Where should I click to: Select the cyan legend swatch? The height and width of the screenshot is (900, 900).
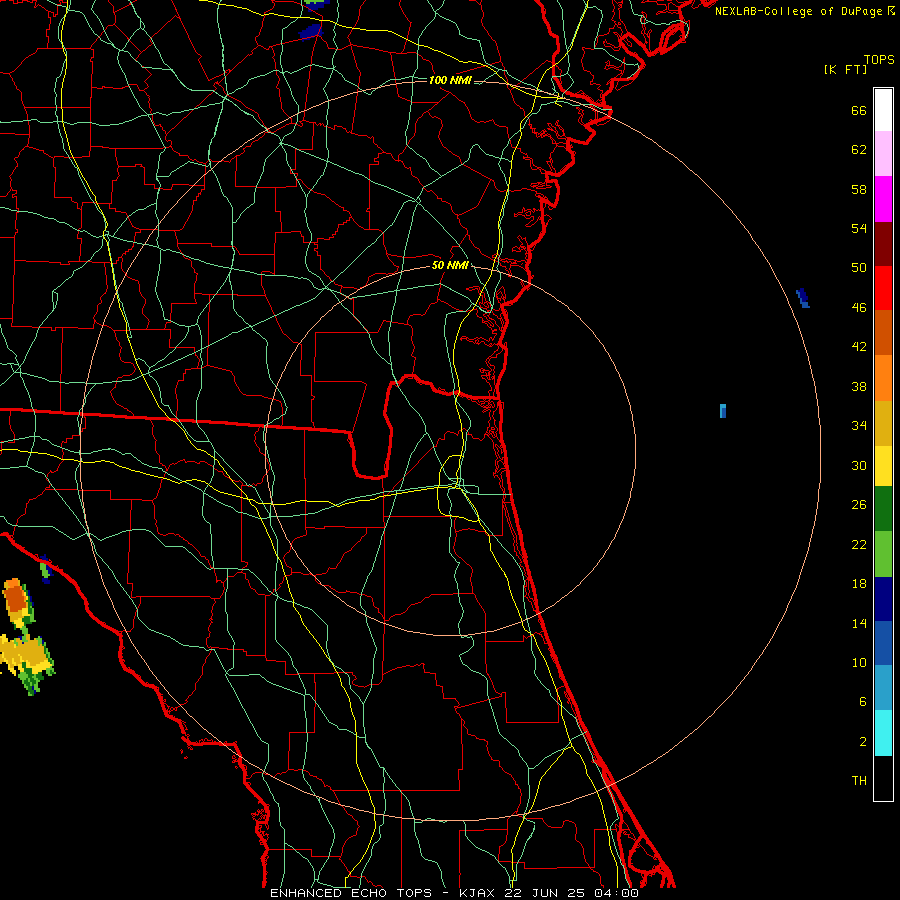[x=883, y=733]
